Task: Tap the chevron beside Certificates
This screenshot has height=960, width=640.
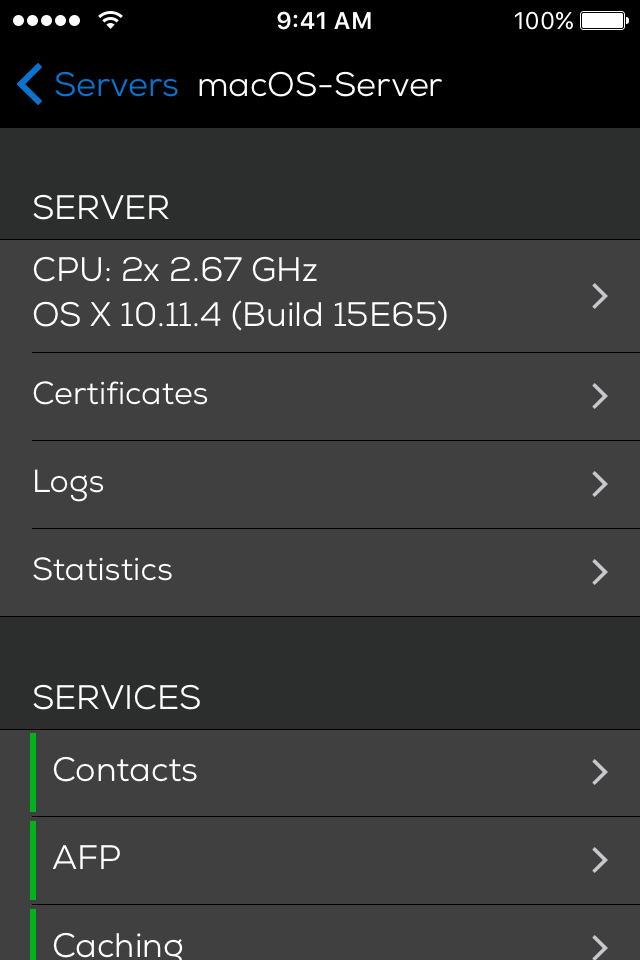Action: point(600,396)
